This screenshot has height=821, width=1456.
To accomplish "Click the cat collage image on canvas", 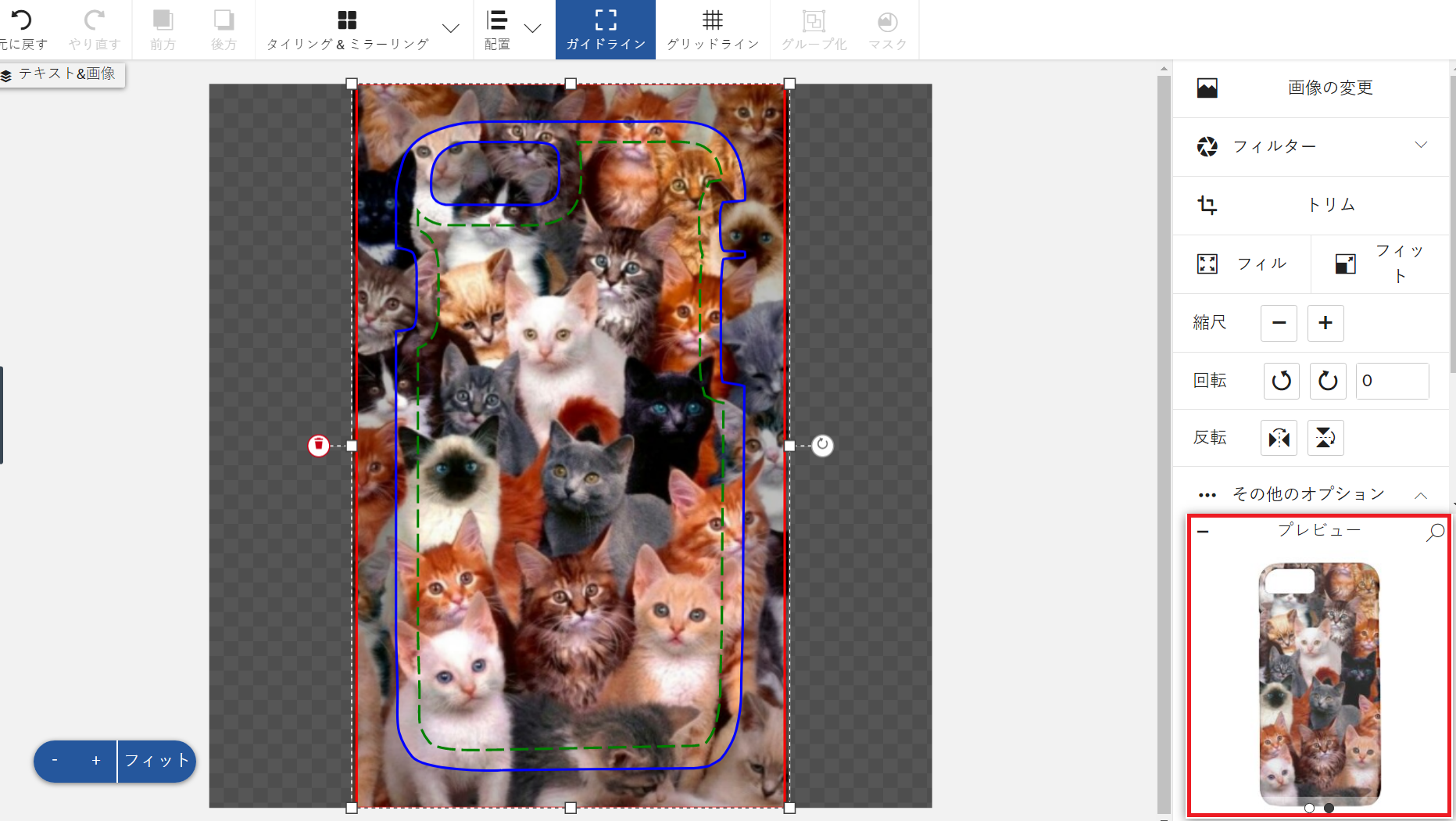I will pyautogui.click(x=571, y=446).
